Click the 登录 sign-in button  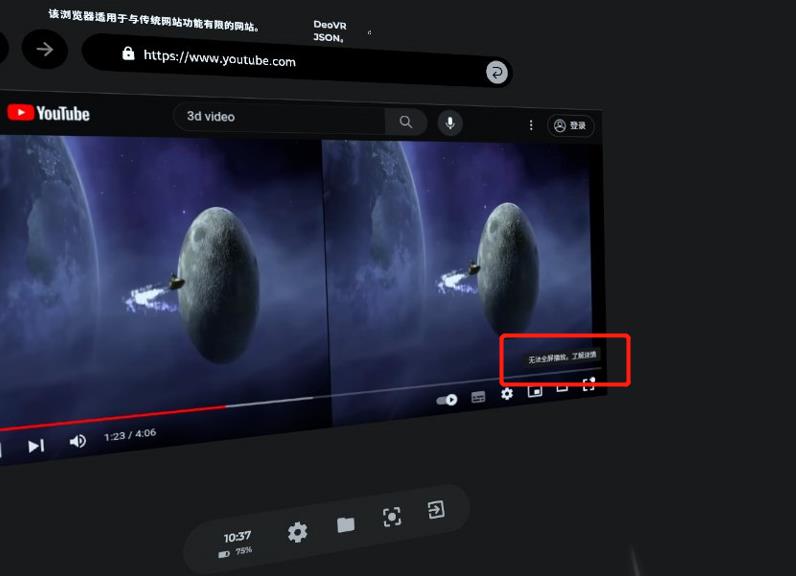click(x=570, y=126)
